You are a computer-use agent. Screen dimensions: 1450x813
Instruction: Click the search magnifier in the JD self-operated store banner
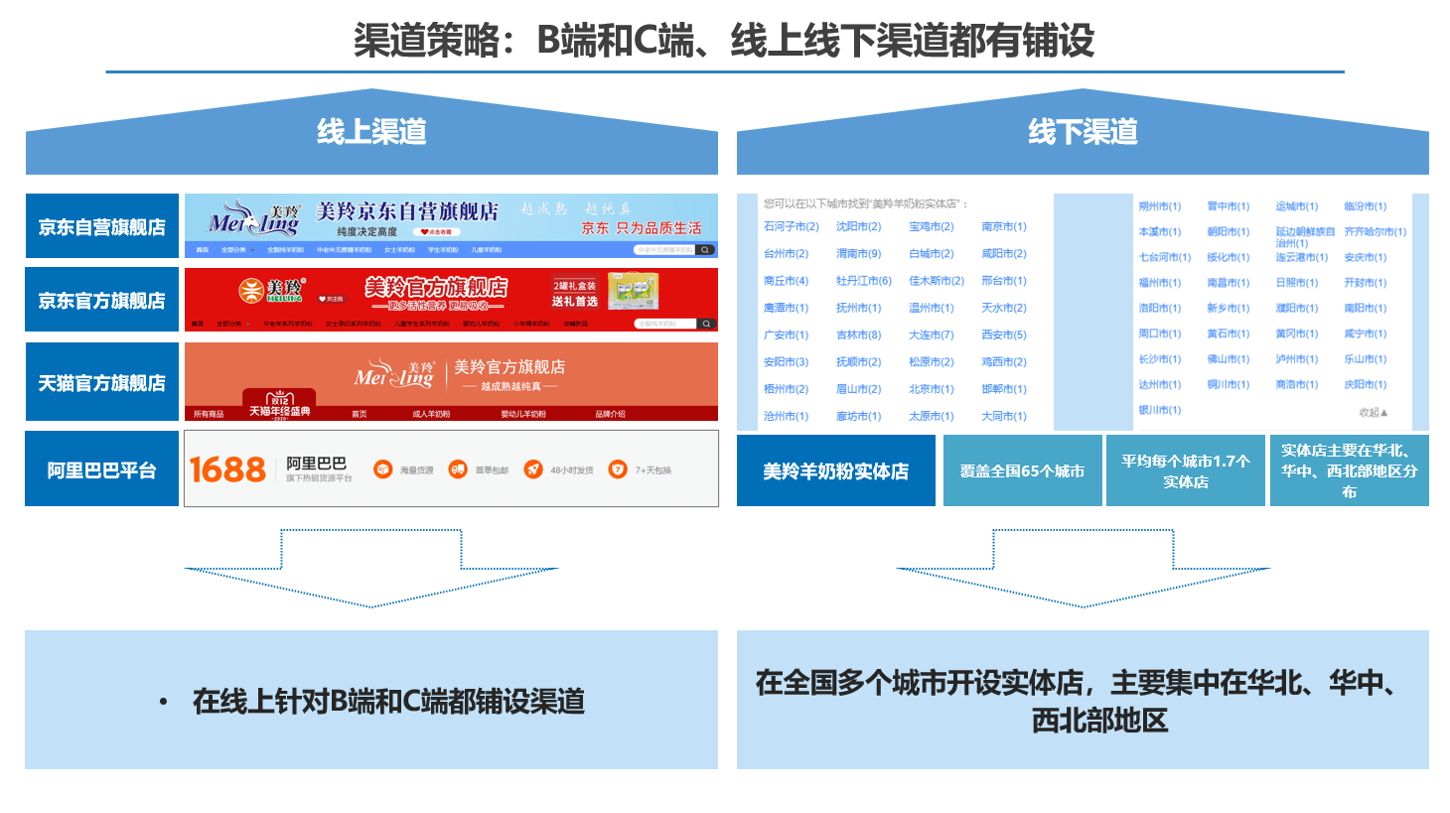coord(706,250)
